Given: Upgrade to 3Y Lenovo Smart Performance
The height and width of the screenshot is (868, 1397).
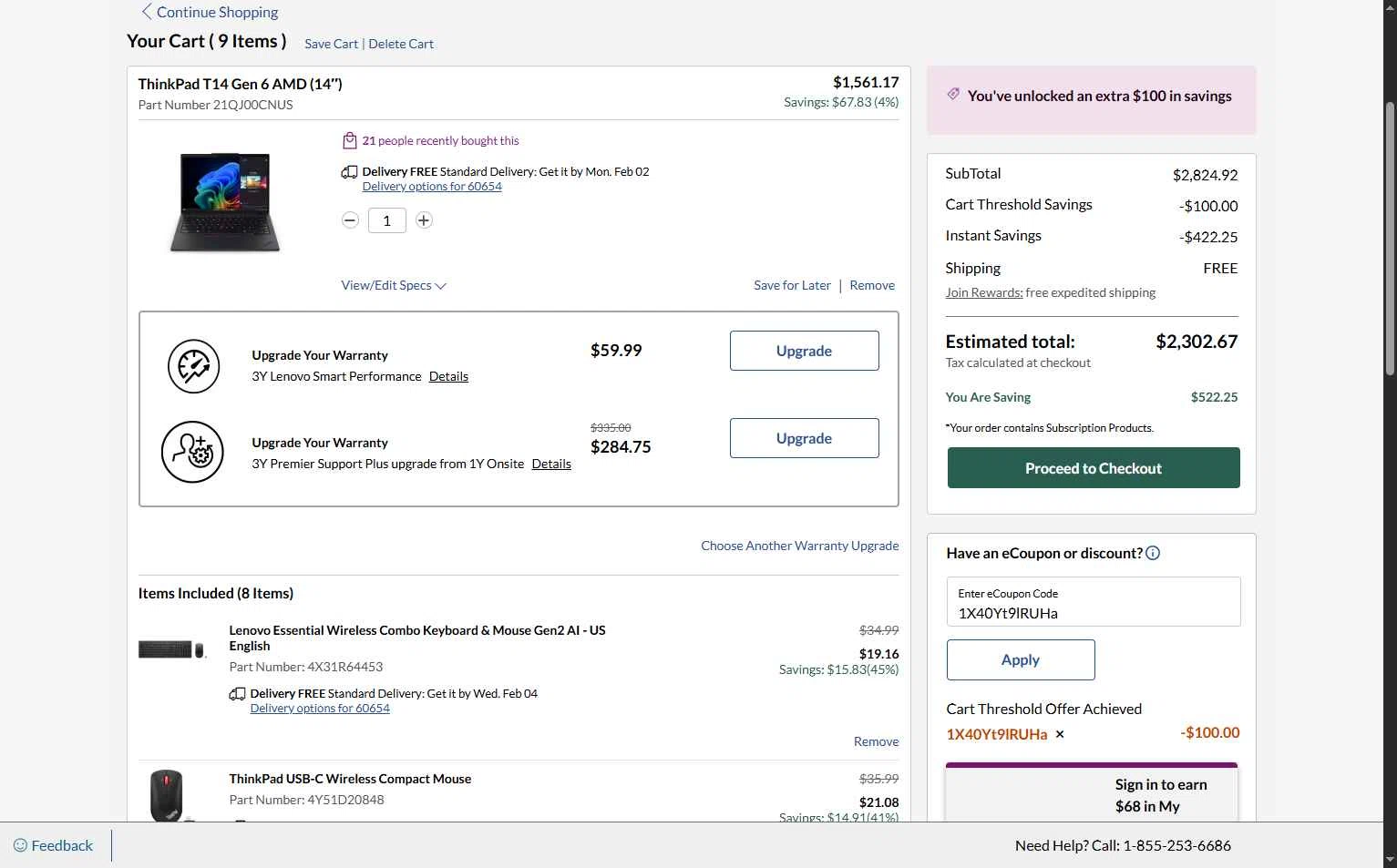Looking at the screenshot, I should click(804, 351).
